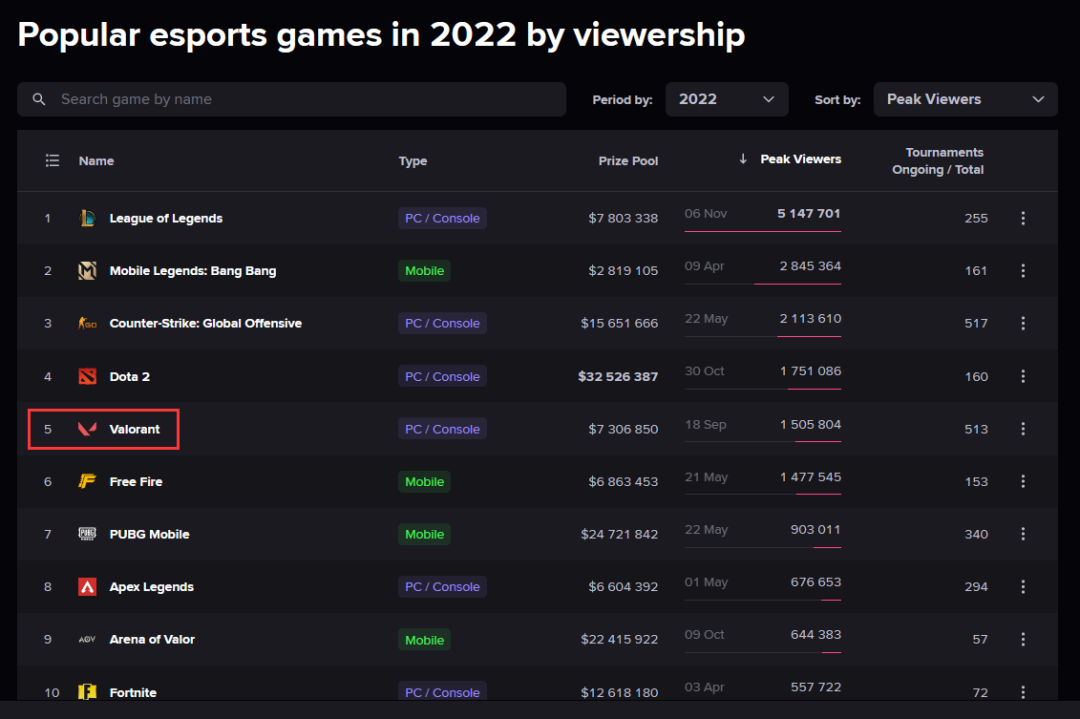Click the list icon in table header
The image size is (1080, 719).
pos(52,160)
